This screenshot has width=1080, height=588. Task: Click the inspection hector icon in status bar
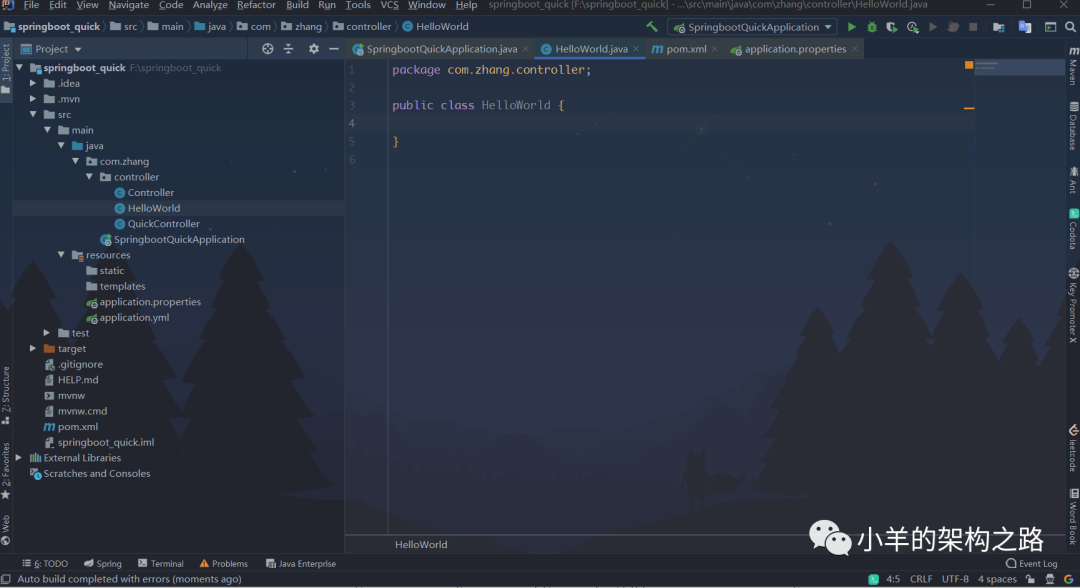tap(1050, 579)
